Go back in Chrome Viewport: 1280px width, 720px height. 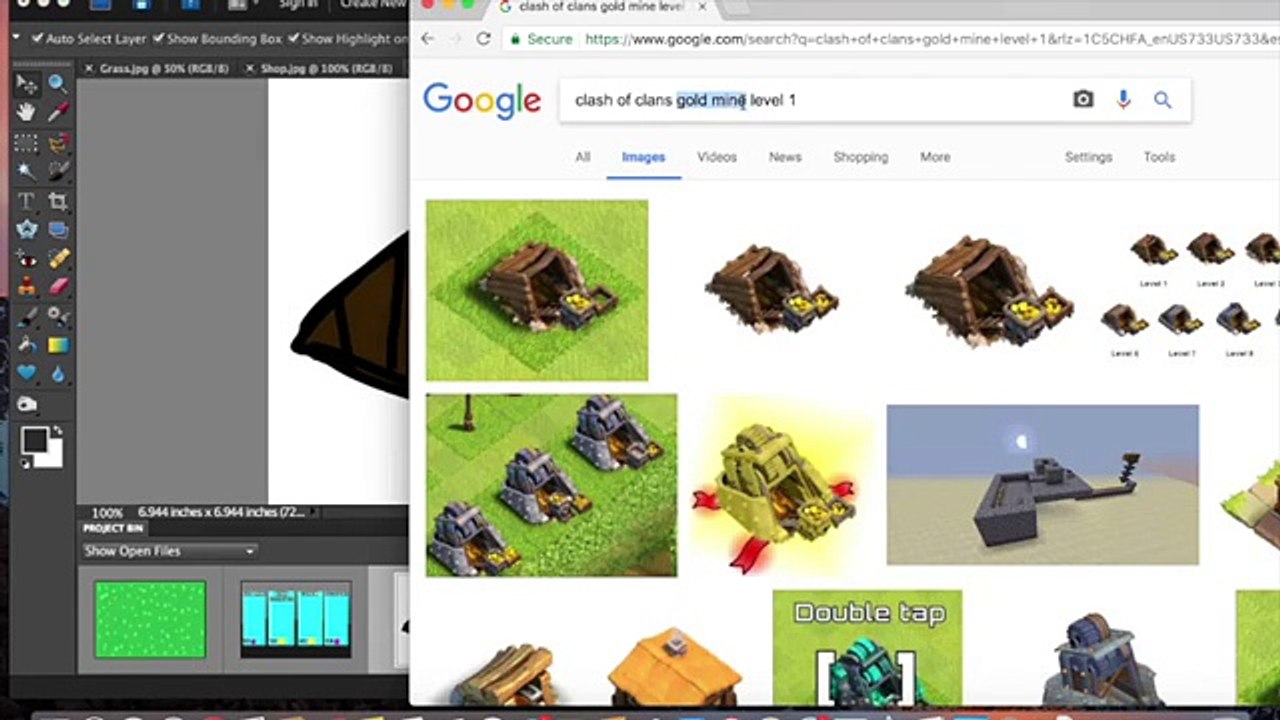click(x=428, y=39)
